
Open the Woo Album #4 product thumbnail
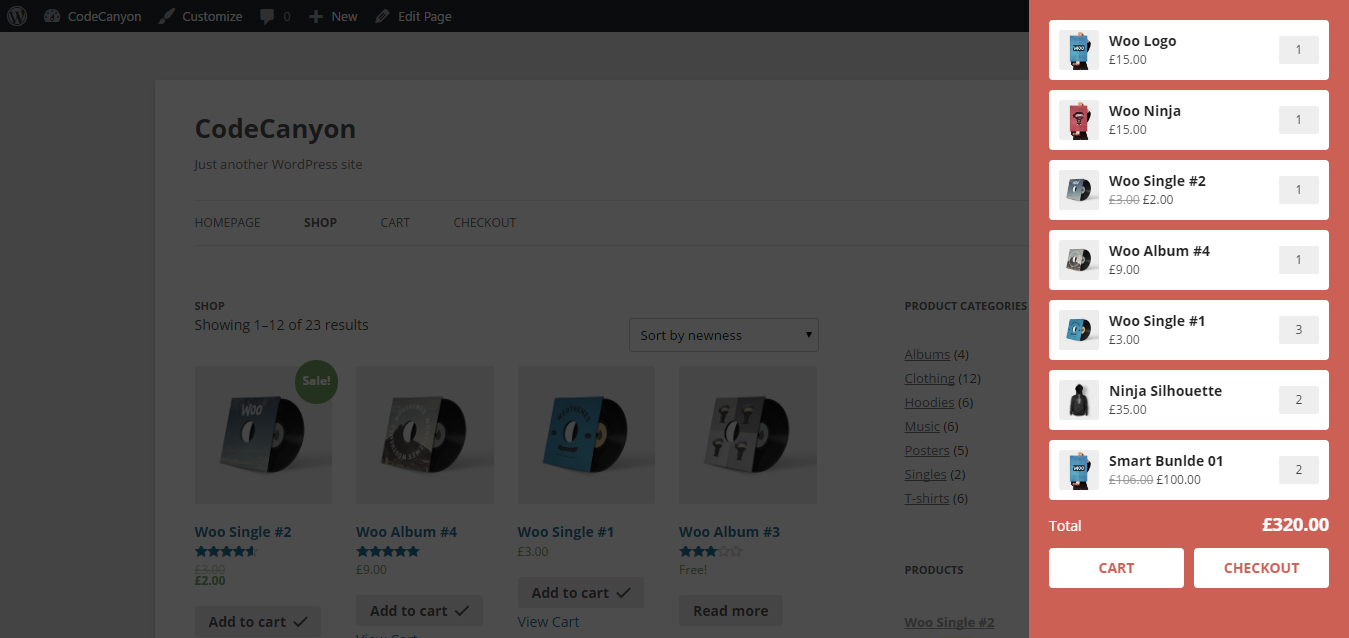tap(425, 435)
